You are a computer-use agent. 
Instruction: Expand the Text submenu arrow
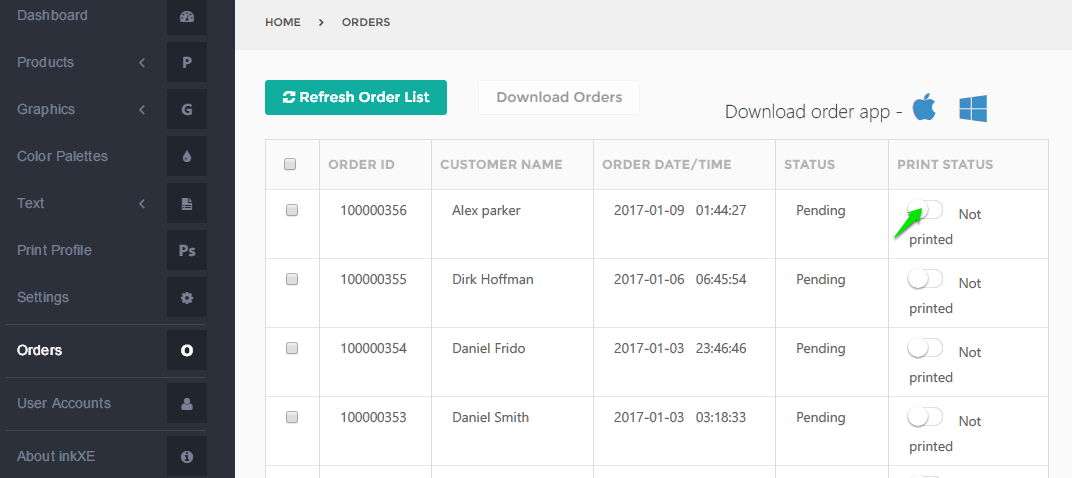[x=142, y=203]
